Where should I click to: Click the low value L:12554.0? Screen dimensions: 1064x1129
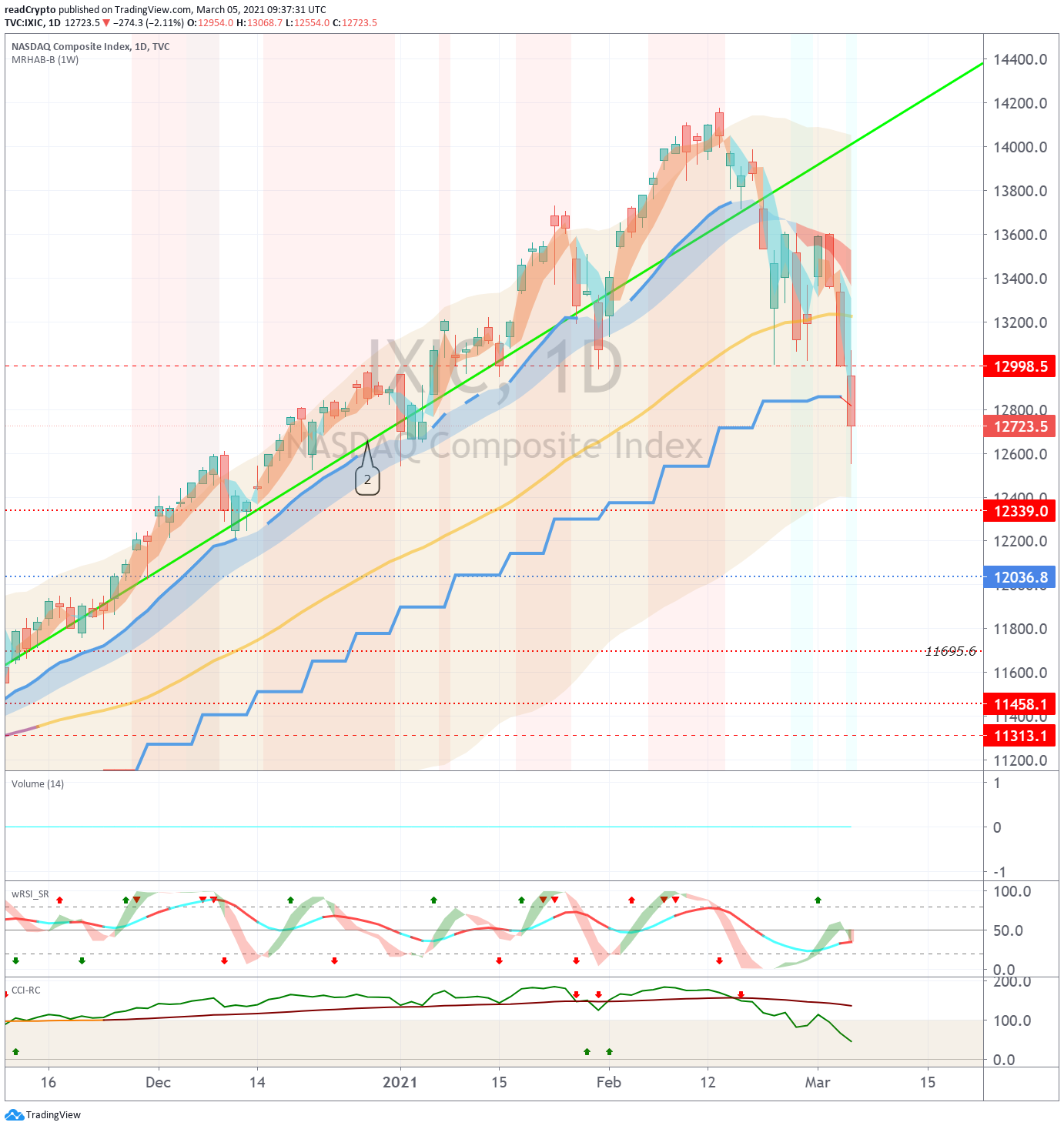coord(307,23)
